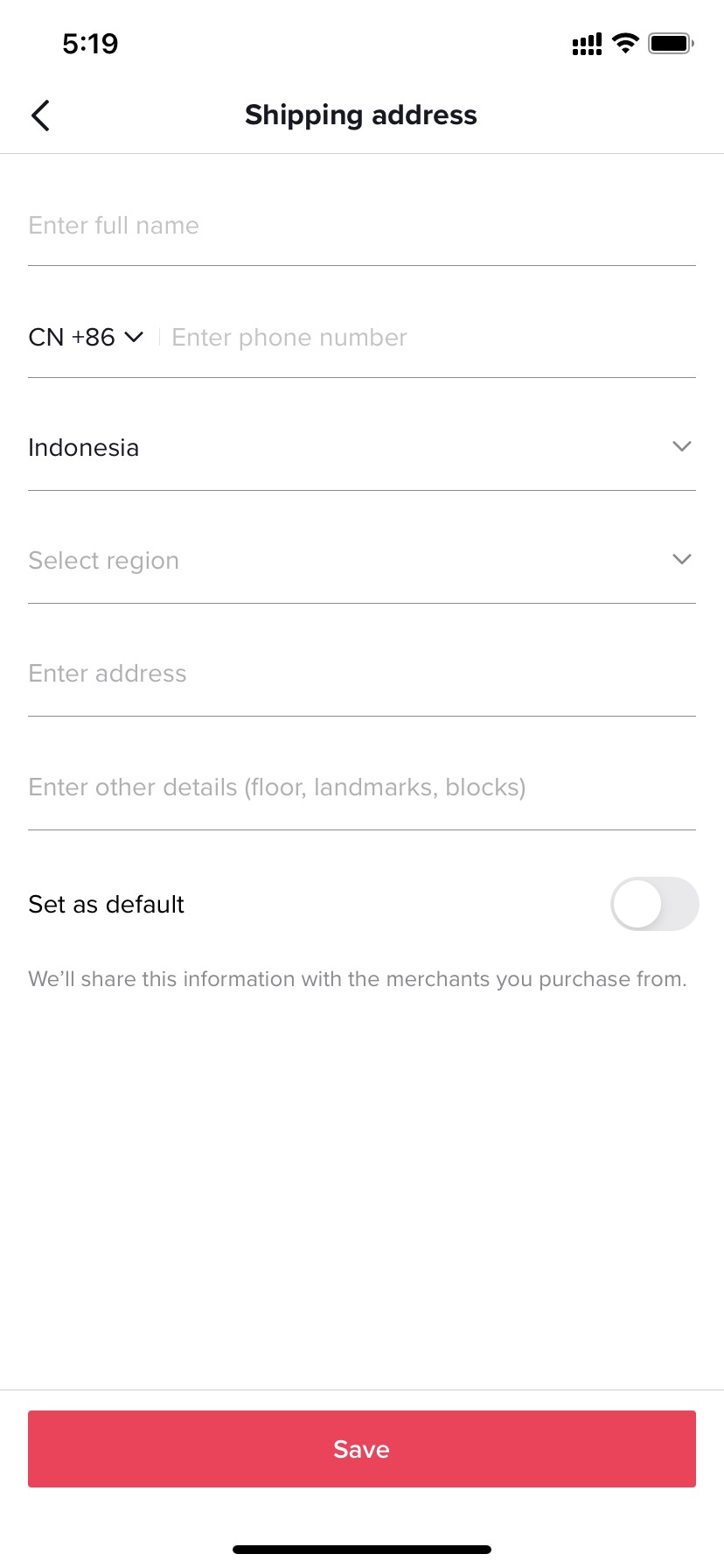
Task: Click the cellular signal strength icon
Action: pyautogui.click(x=587, y=44)
